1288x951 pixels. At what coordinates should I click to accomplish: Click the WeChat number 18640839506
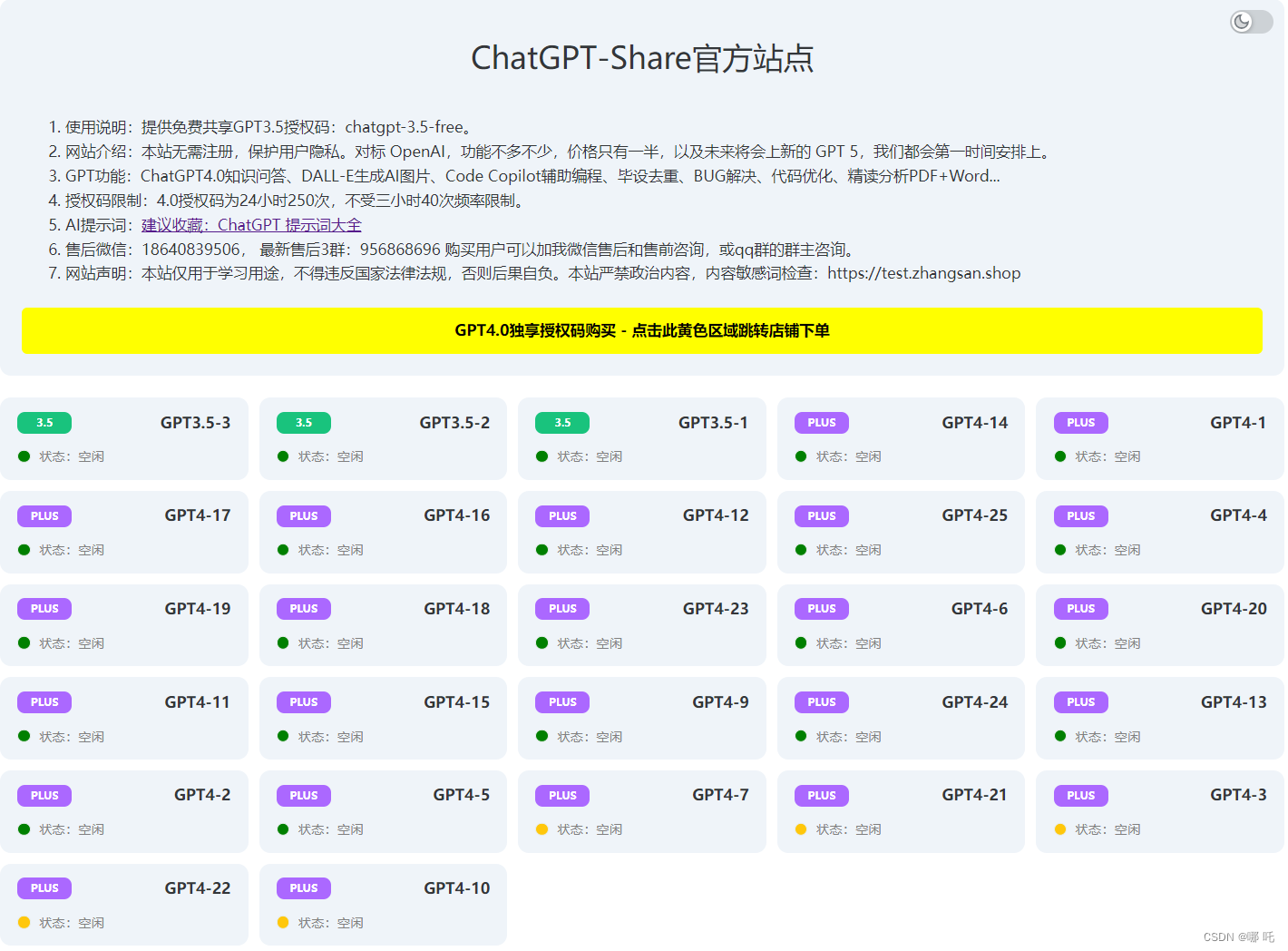191,250
